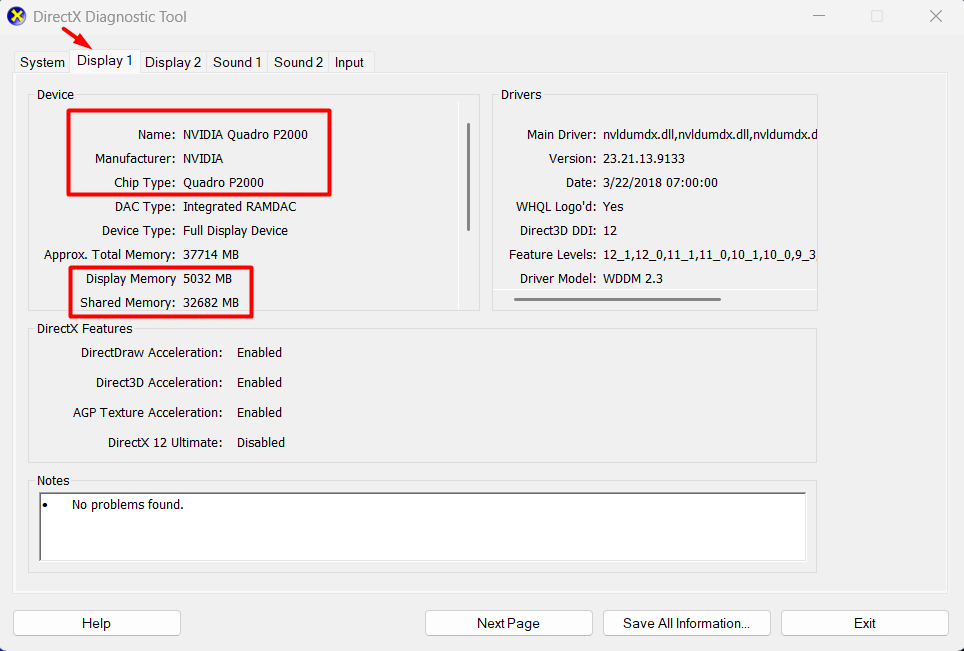Screen dimensions: 964x651
Task: Click the Device panel vertical scrollbar
Action: pyautogui.click(x=468, y=177)
